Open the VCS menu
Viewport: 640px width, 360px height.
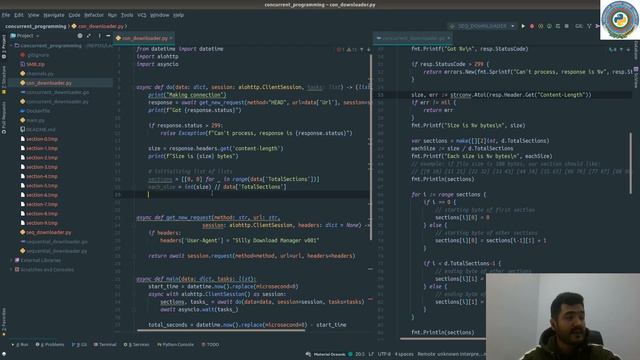coord(142,15)
